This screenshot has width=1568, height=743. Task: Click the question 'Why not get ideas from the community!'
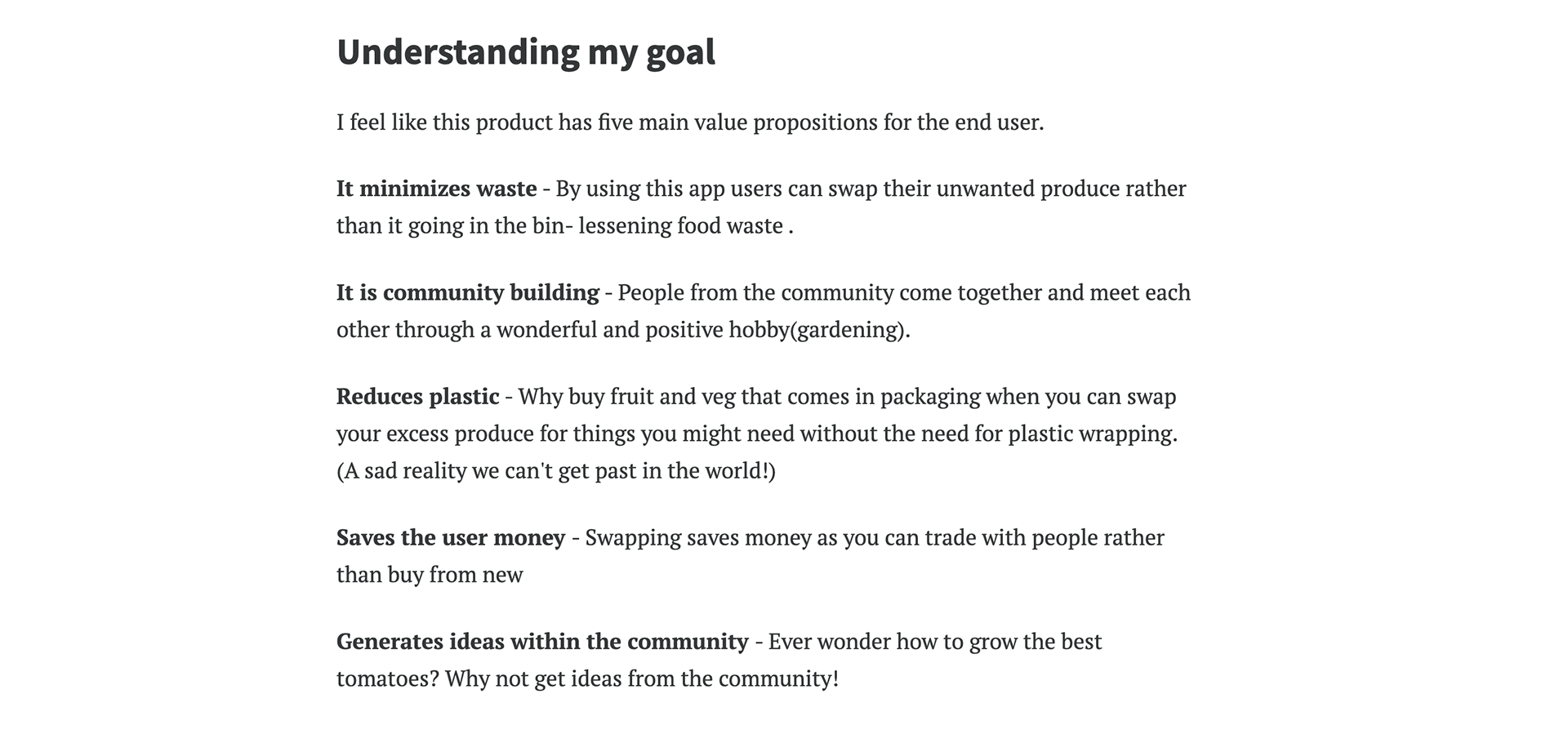pyautogui.click(x=642, y=679)
